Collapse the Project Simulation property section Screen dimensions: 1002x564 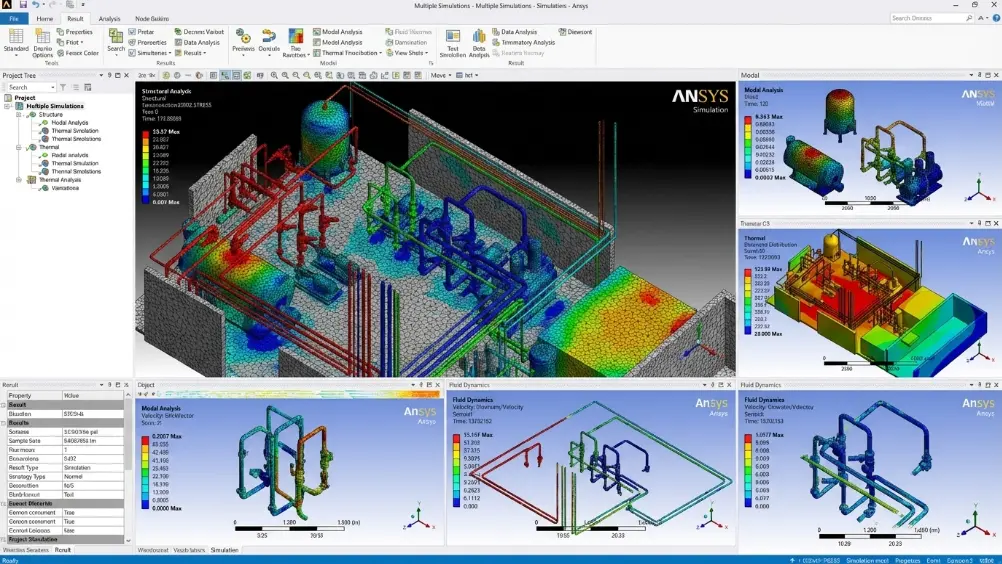(x=3, y=539)
